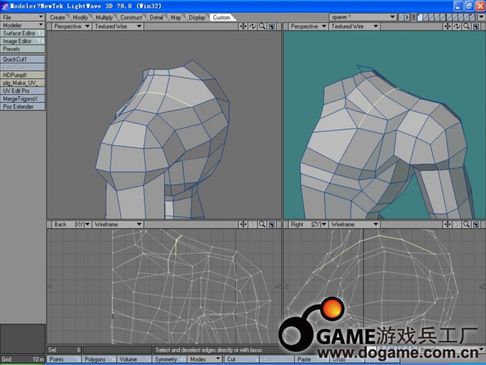This screenshot has height=365, width=486.
Task: Enable Polygons selection mode
Action: 99,359
